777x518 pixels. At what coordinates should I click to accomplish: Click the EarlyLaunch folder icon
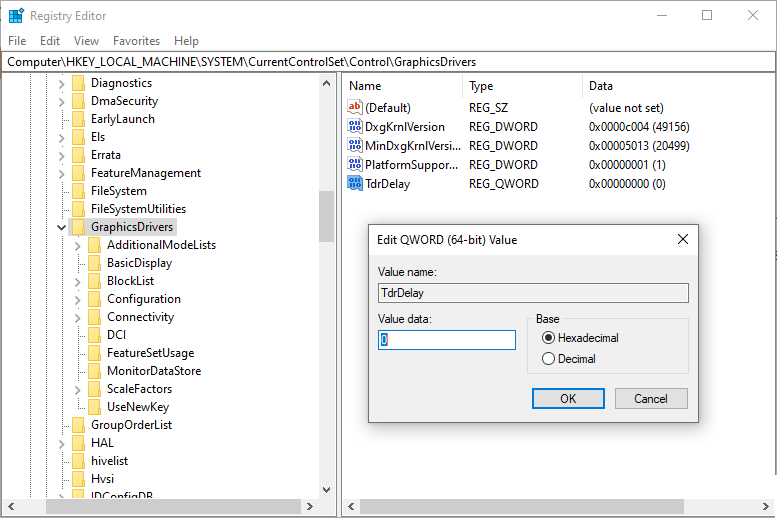78,119
